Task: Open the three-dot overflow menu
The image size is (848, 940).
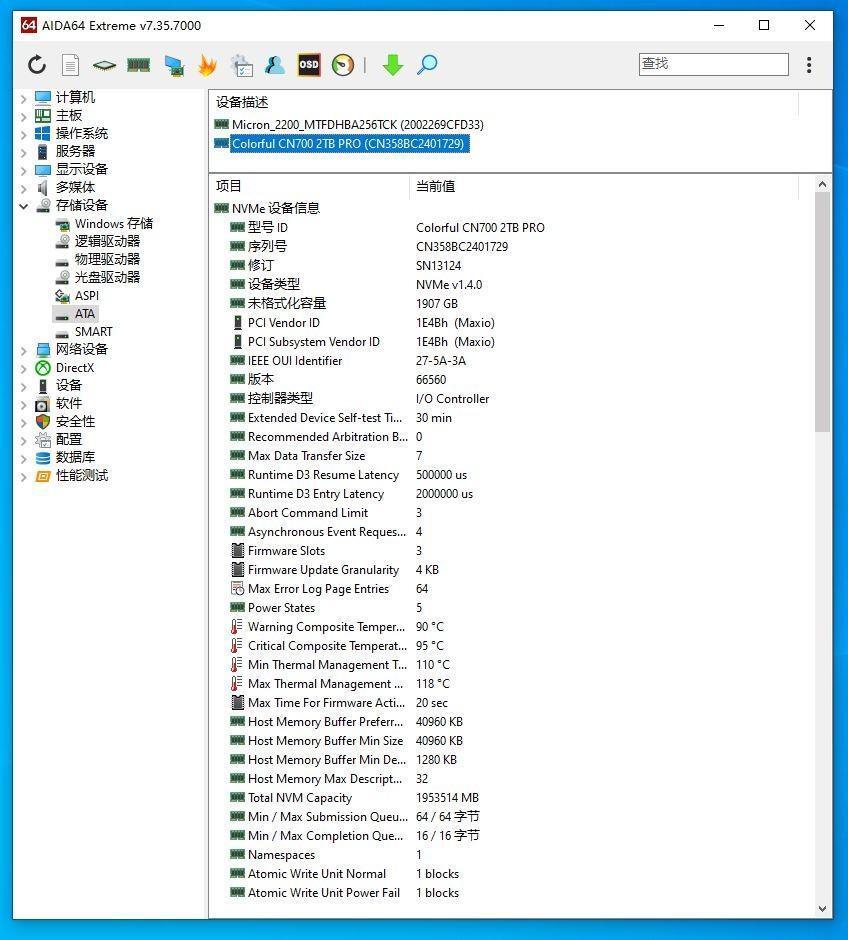Action: click(810, 64)
